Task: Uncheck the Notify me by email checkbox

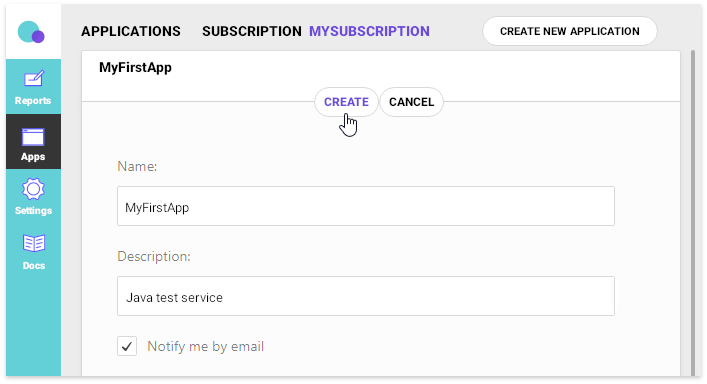Action: (127, 346)
